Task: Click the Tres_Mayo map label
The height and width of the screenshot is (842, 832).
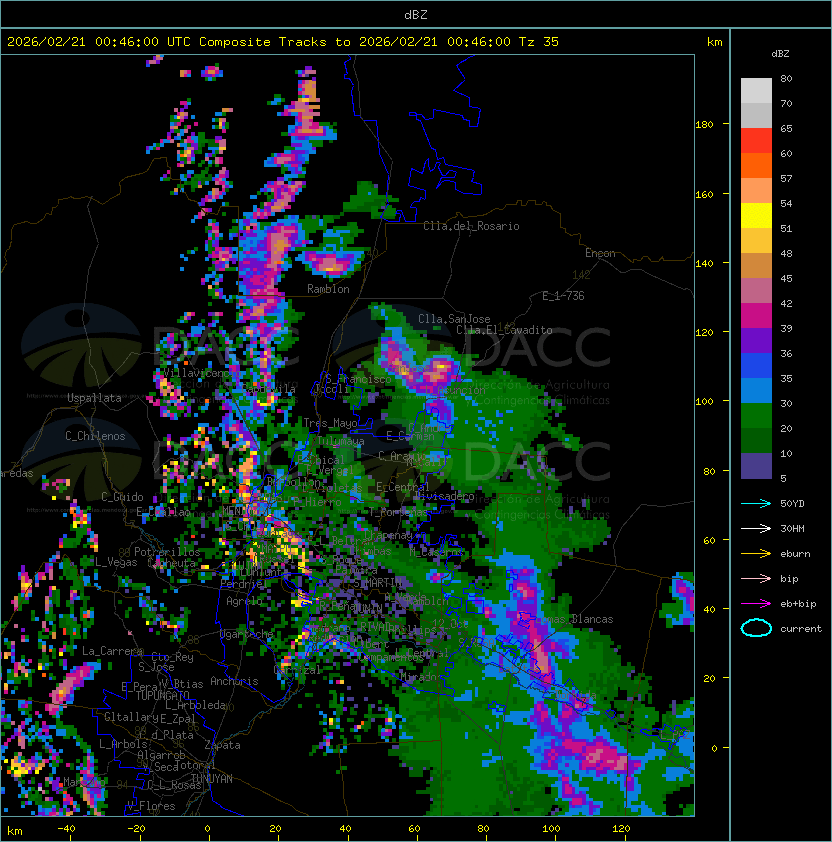Action: [330, 423]
